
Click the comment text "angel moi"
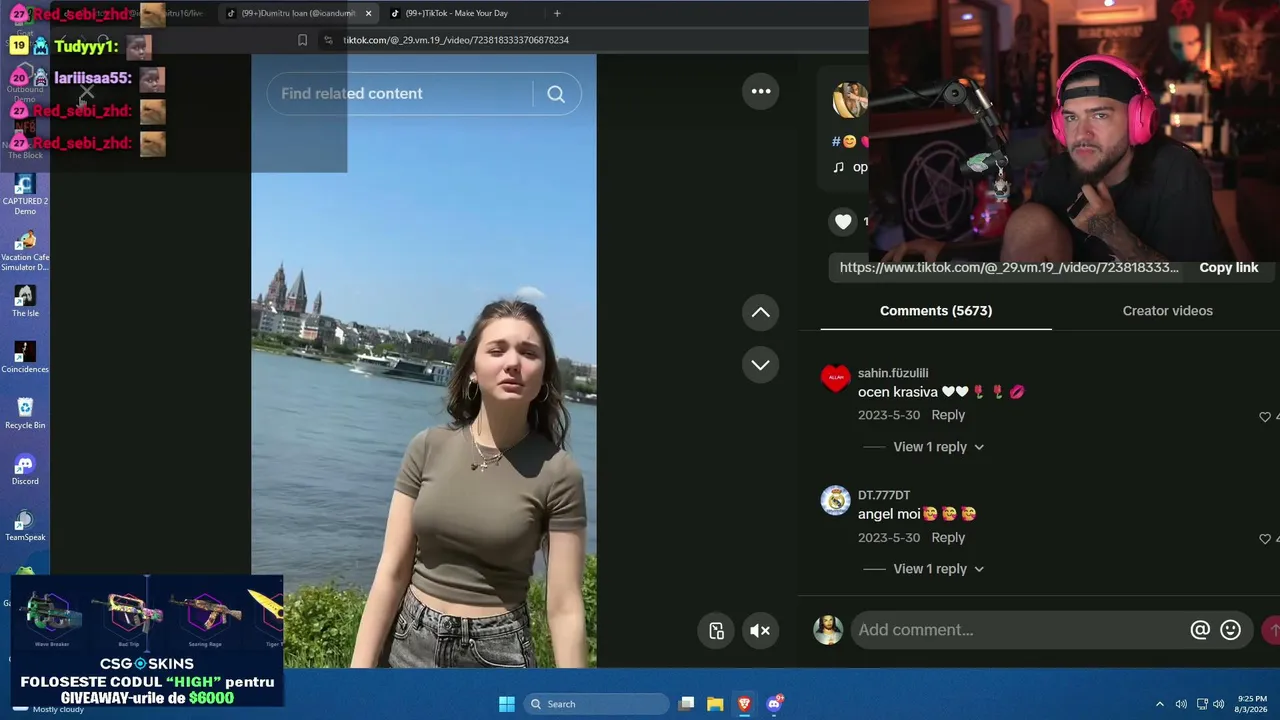[889, 514]
